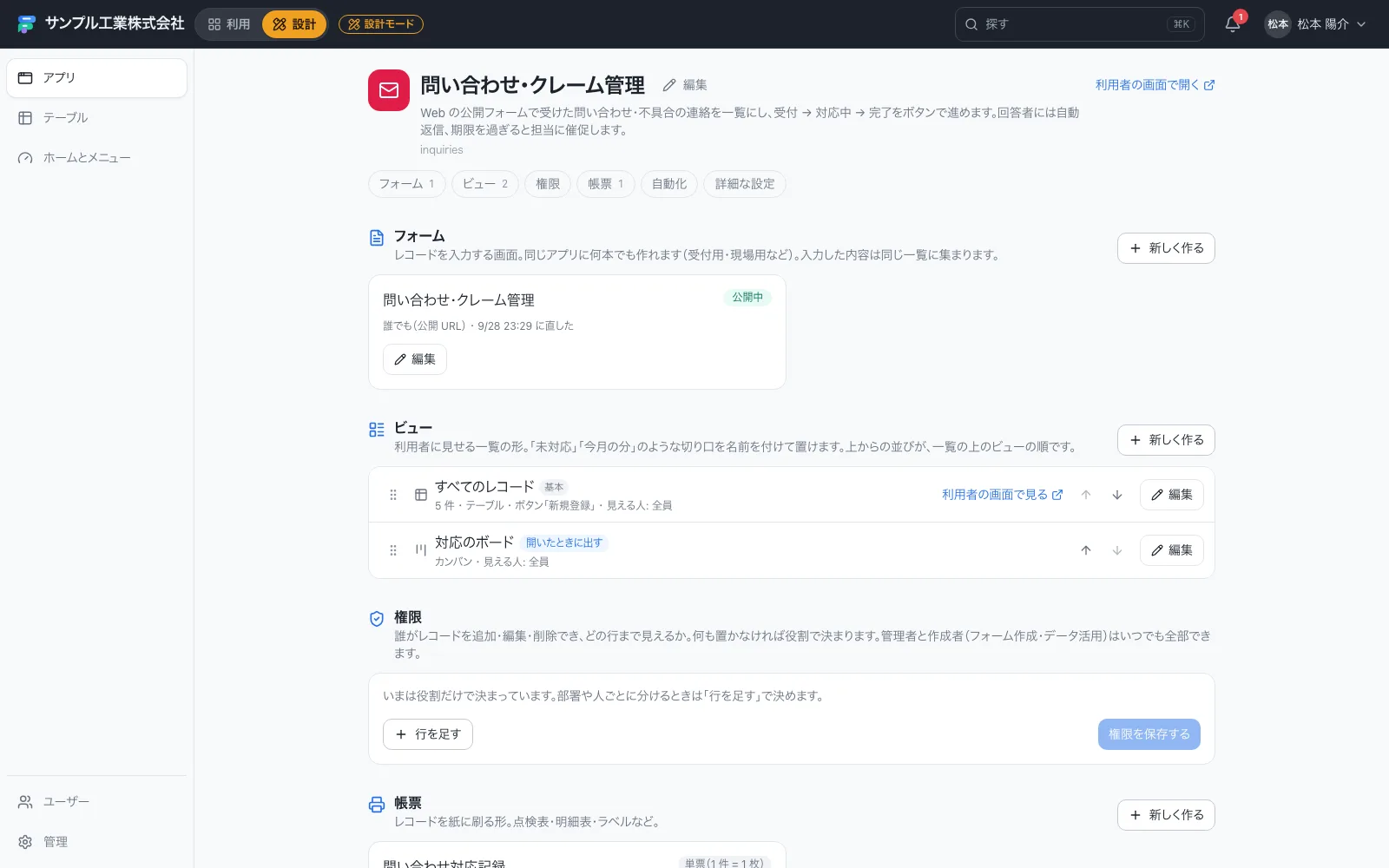Viewport: 1389px width, 868px height.
Task: Open the notification bell
Action: coord(1233,24)
